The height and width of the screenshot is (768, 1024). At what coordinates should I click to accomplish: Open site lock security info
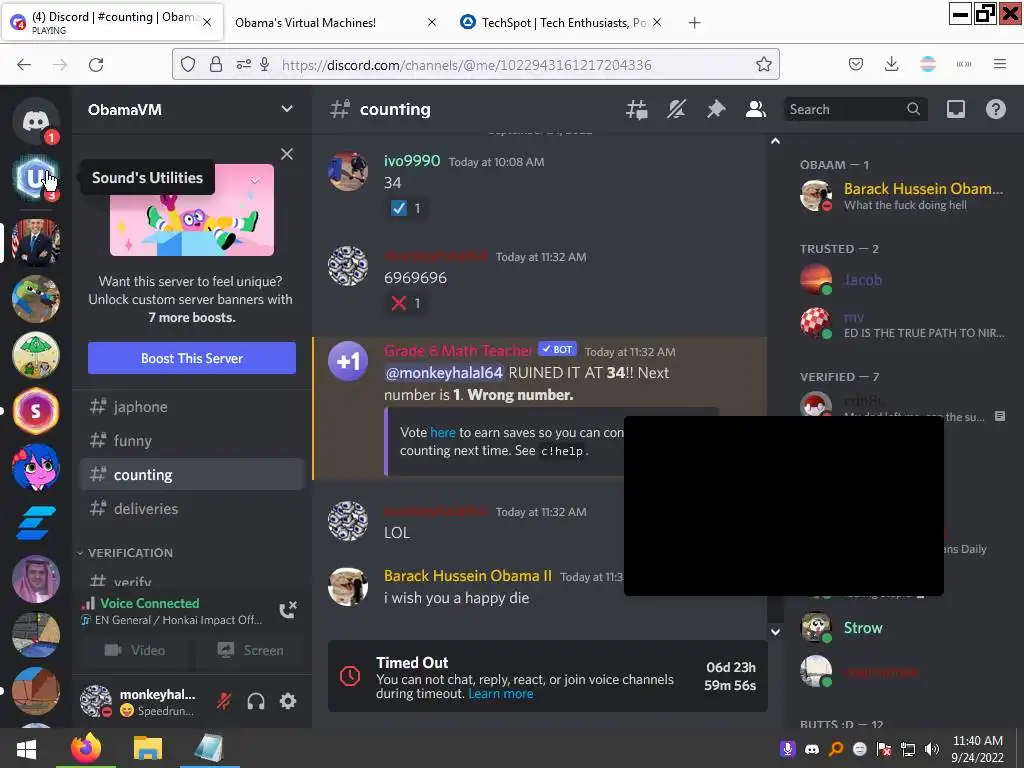[216, 65]
